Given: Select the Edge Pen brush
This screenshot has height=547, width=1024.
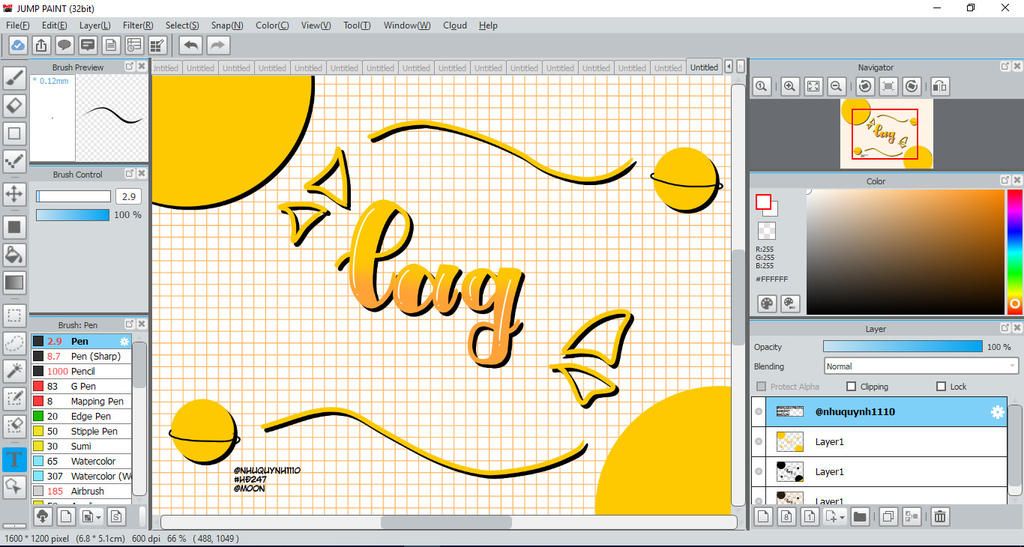Looking at the screenshot, I should tap(81, 416).
